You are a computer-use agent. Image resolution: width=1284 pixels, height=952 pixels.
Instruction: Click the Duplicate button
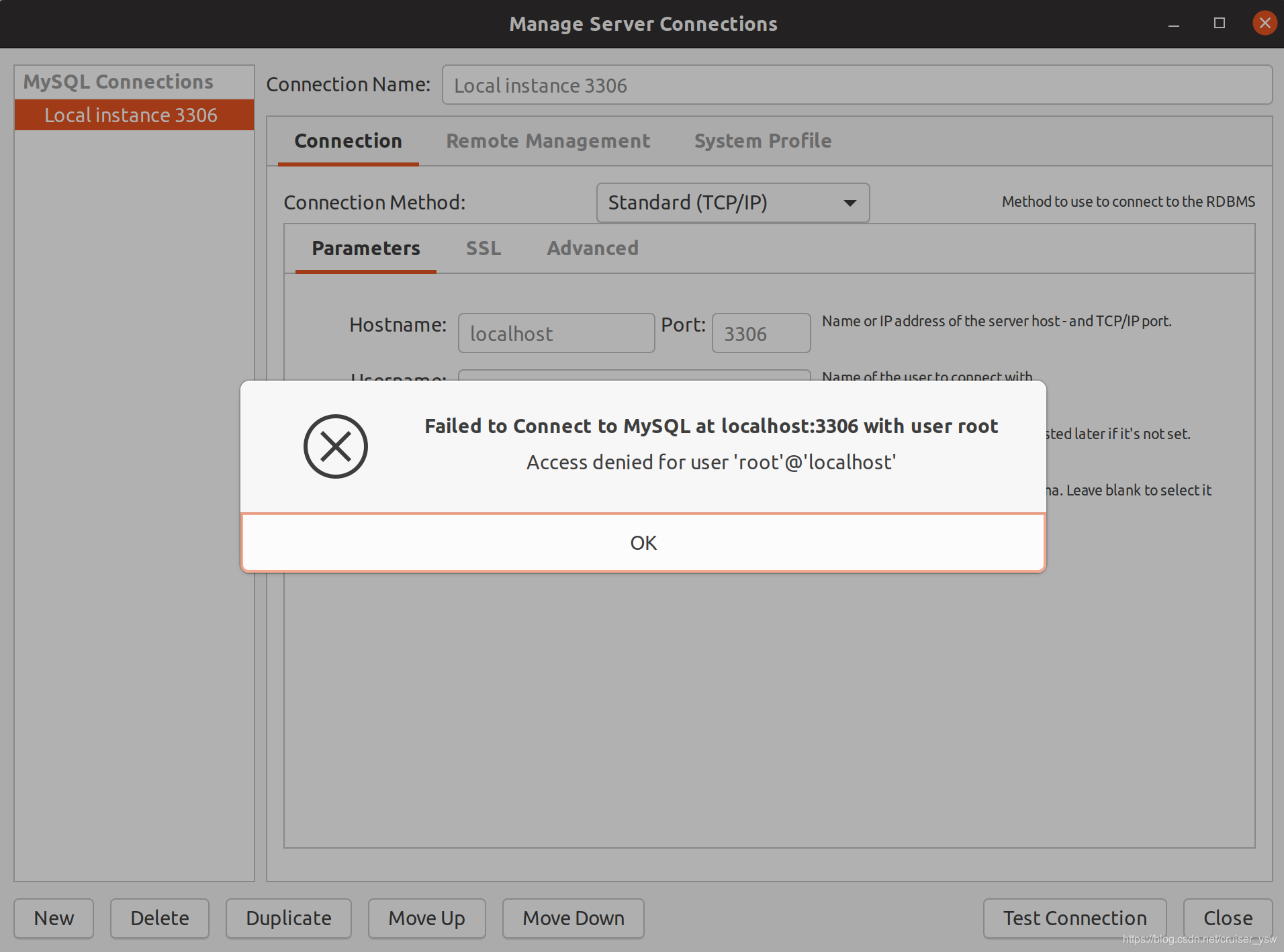tap(289, 918)
